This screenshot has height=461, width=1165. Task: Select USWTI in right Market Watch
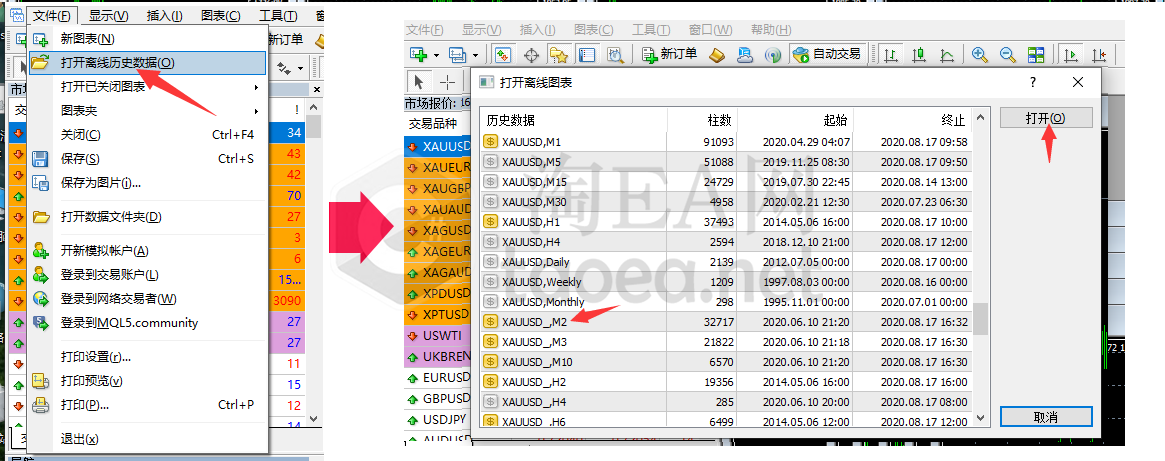tap(438, 335)
